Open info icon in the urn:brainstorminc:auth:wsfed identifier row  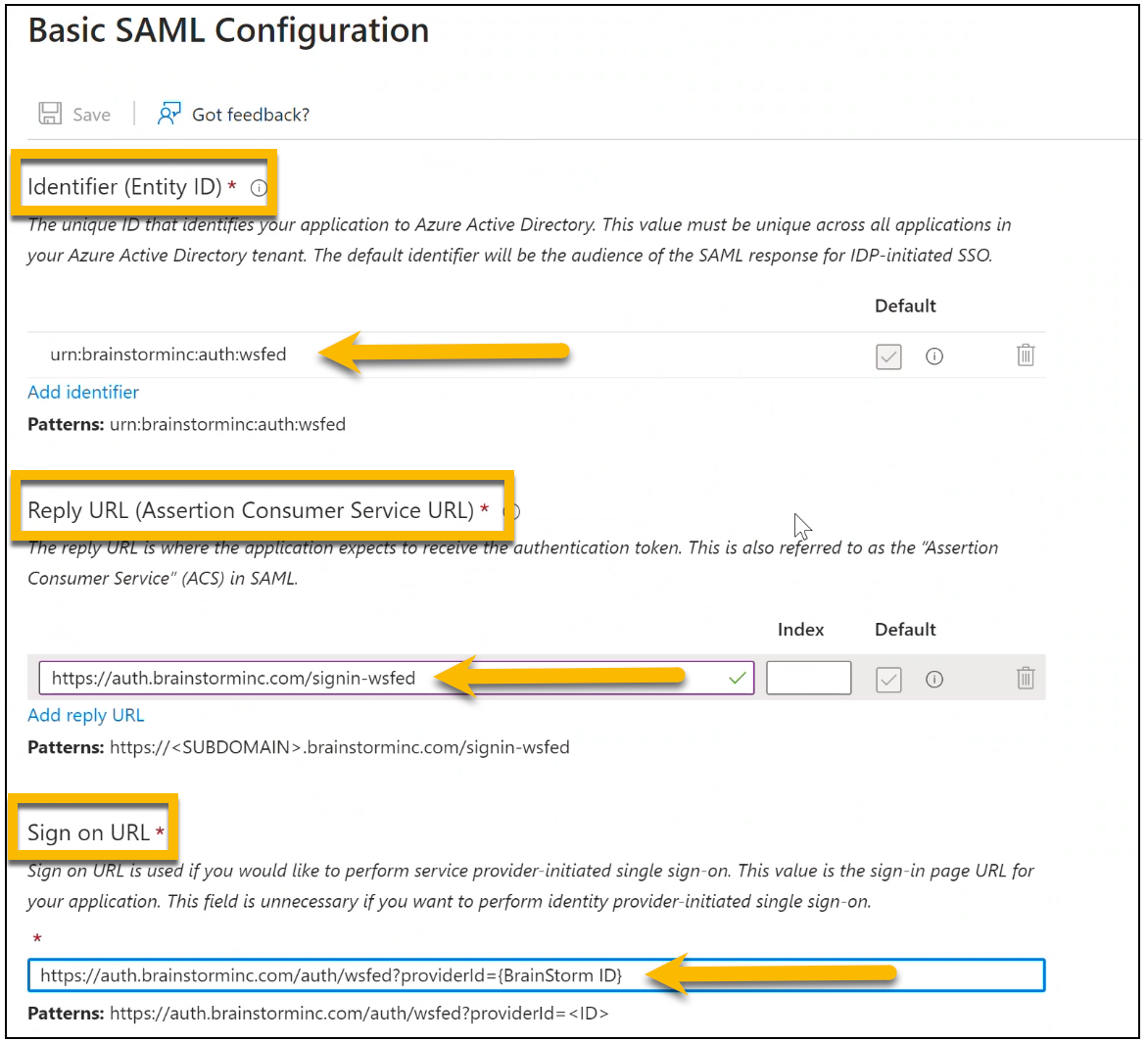coord(934,356)
